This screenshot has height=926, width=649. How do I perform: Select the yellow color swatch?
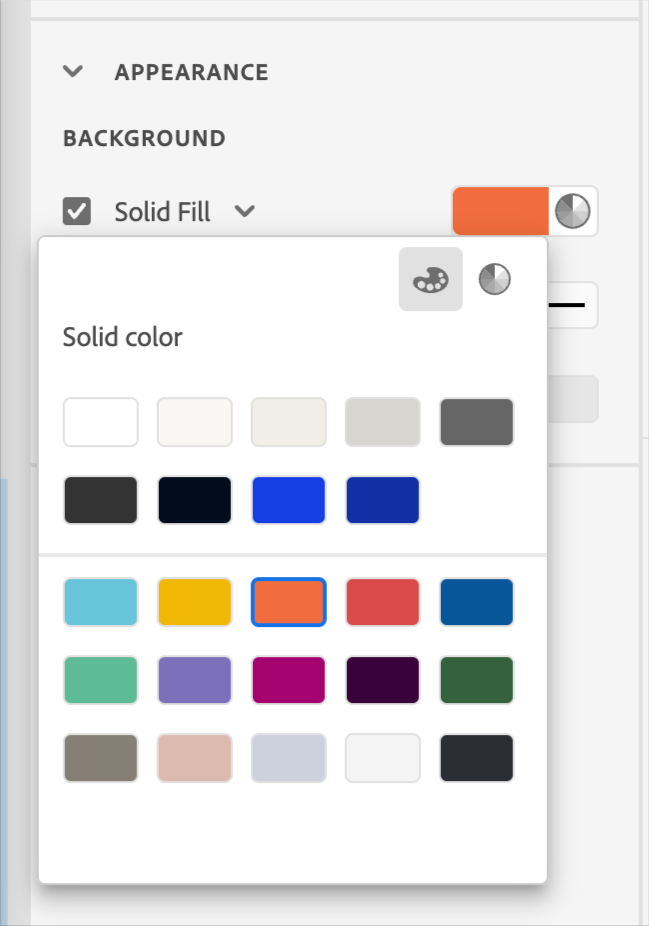[x=195, y=602]
